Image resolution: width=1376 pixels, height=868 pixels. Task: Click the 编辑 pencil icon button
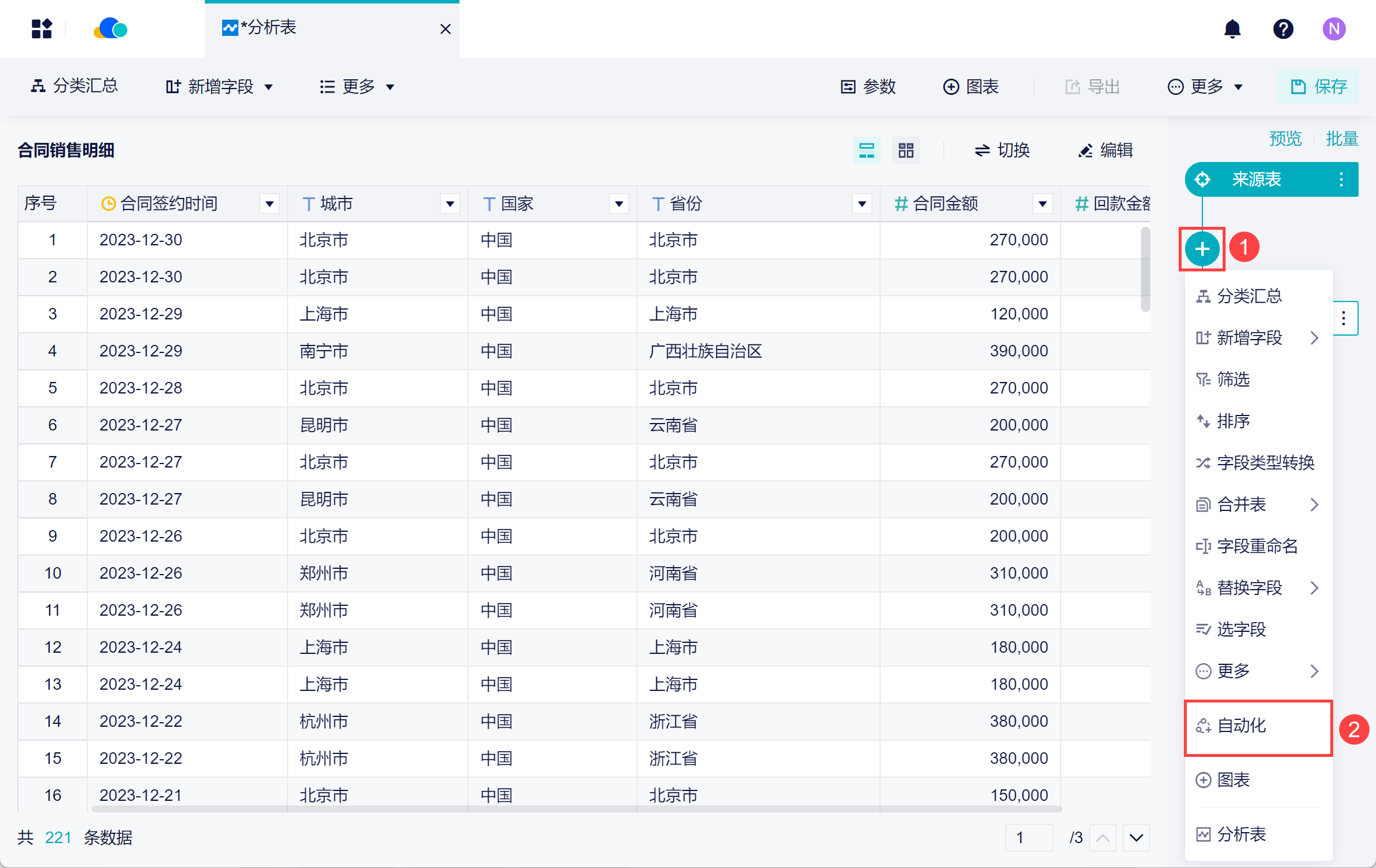[x=1106, y=150]
